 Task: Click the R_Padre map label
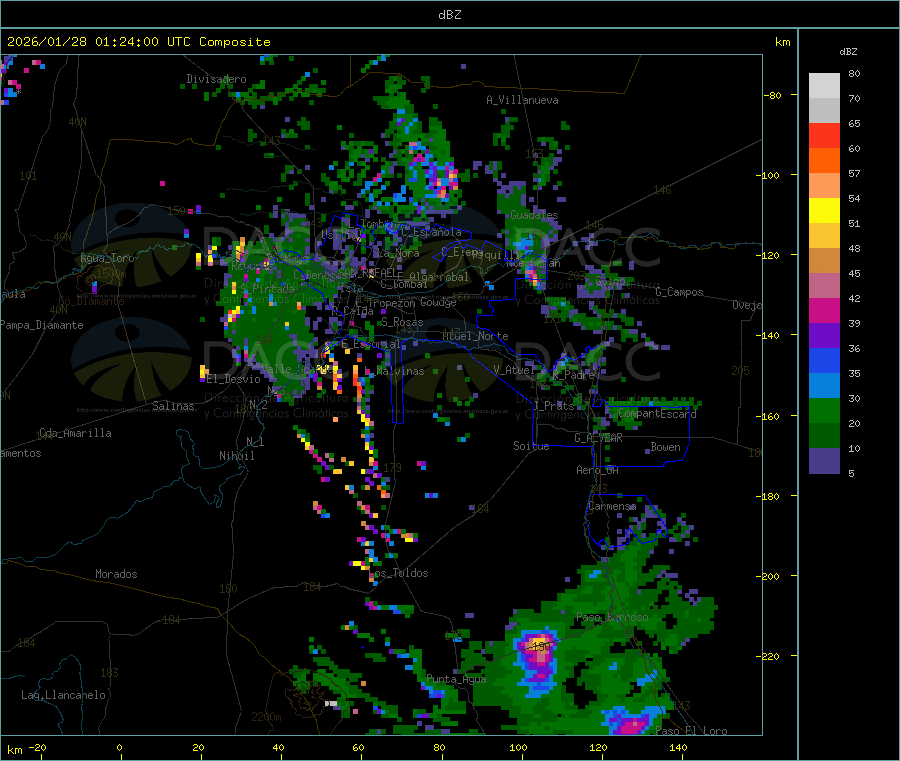point(573,375)
